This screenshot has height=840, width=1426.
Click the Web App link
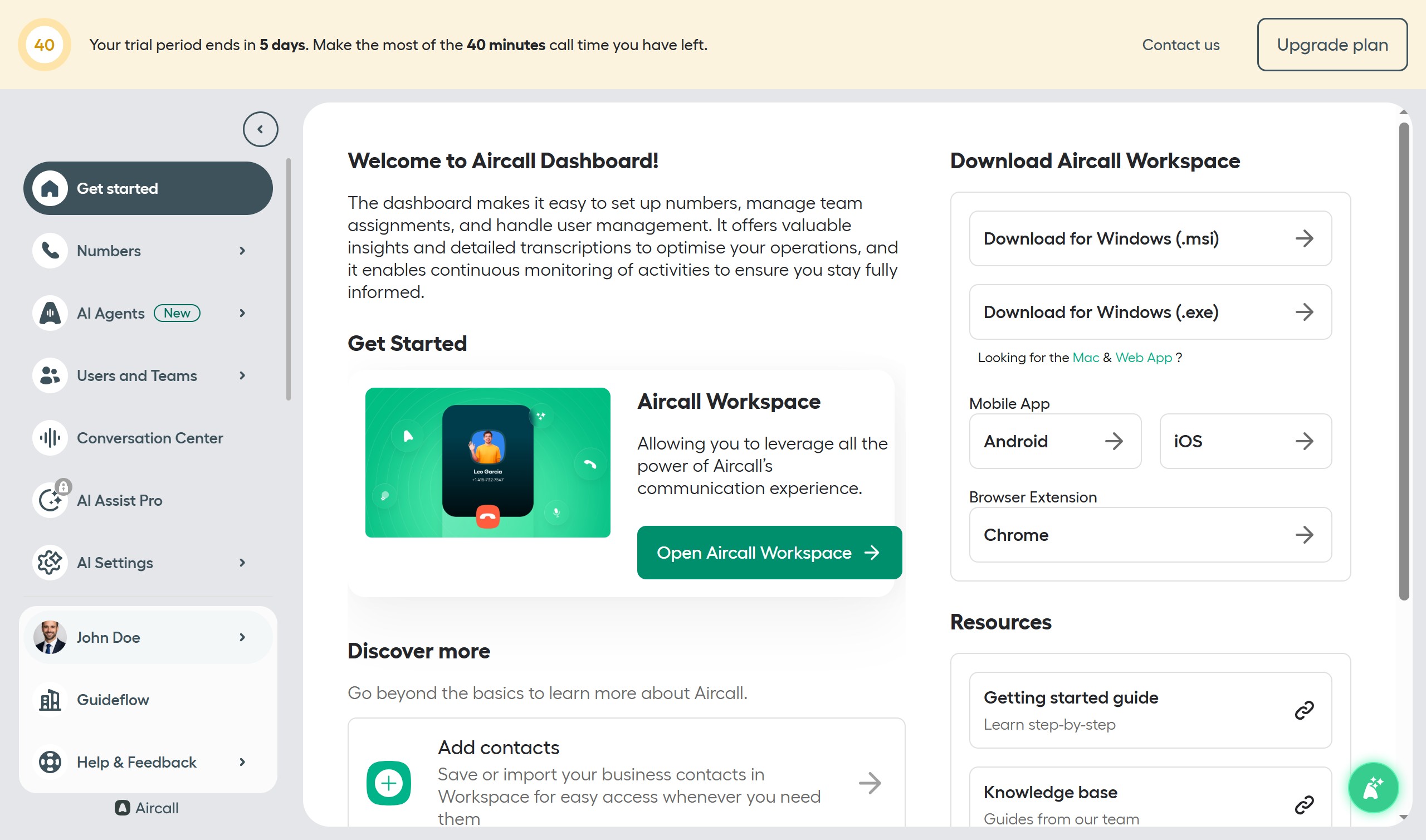pos(1143,357)
